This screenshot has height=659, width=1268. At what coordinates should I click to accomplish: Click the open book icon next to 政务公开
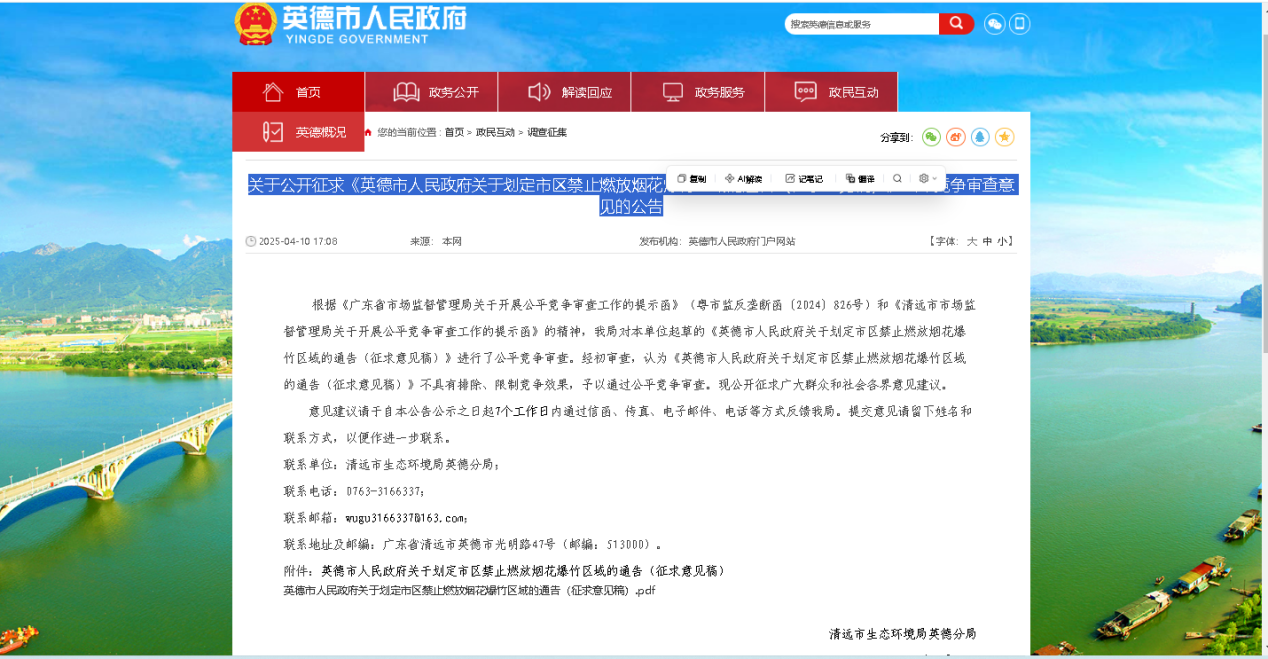pyautogui.click(x=406, y=92)
